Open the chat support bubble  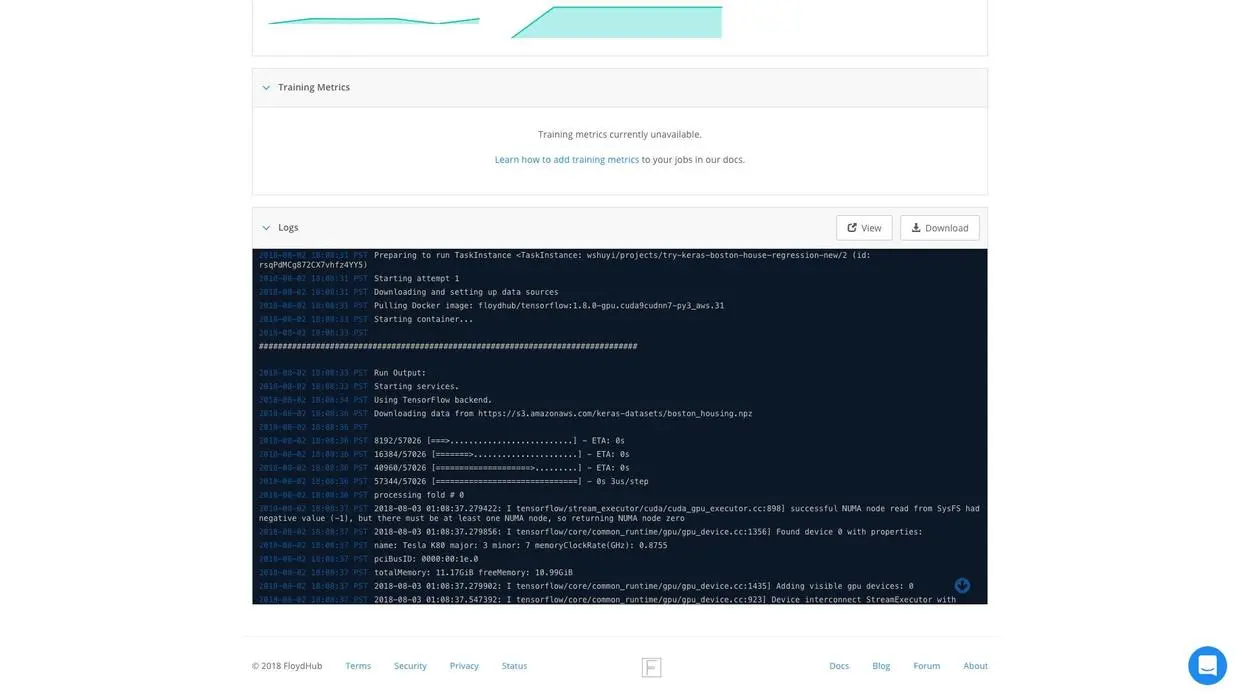1207,665
